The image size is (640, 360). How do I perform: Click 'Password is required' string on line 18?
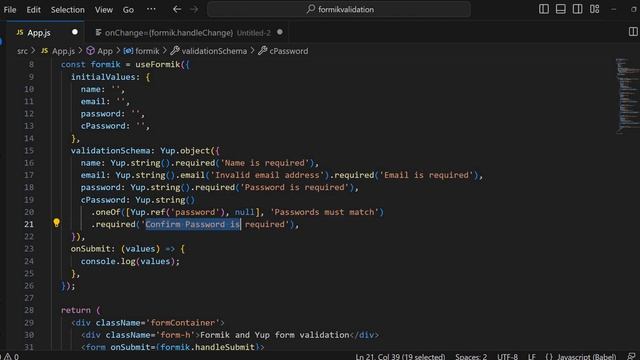pos(295,187)
